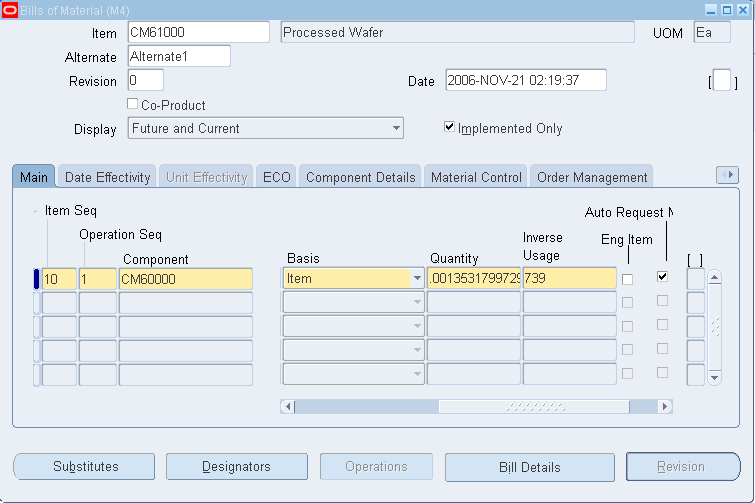
Task: Select the CM60000 row record indicator
Action: click(37, 279)
